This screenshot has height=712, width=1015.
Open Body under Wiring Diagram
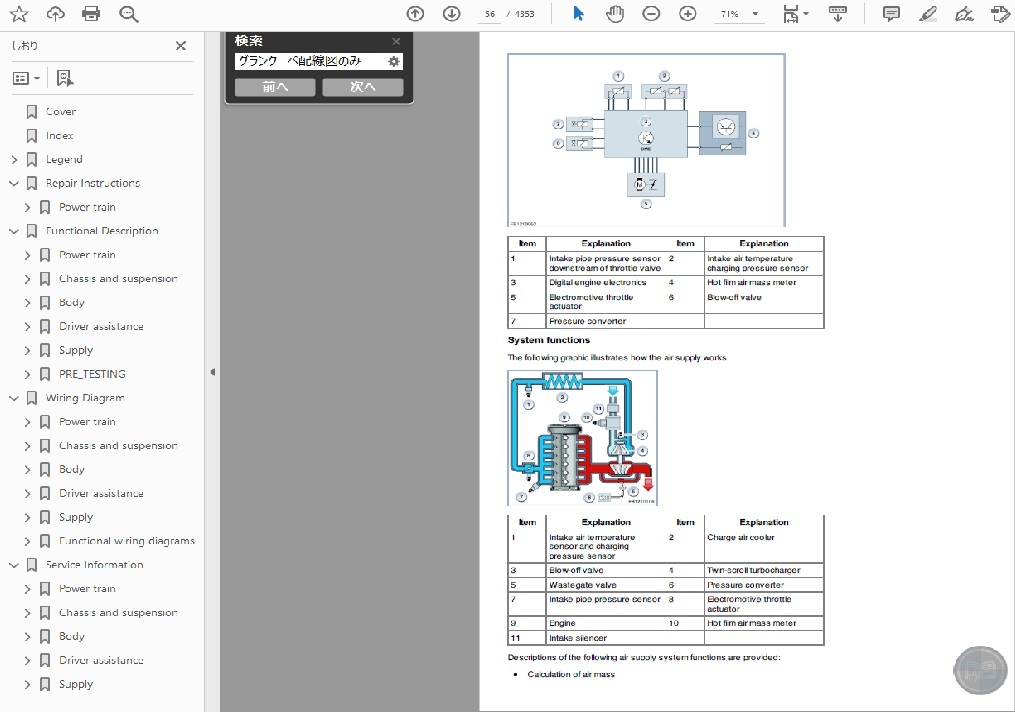71,469
